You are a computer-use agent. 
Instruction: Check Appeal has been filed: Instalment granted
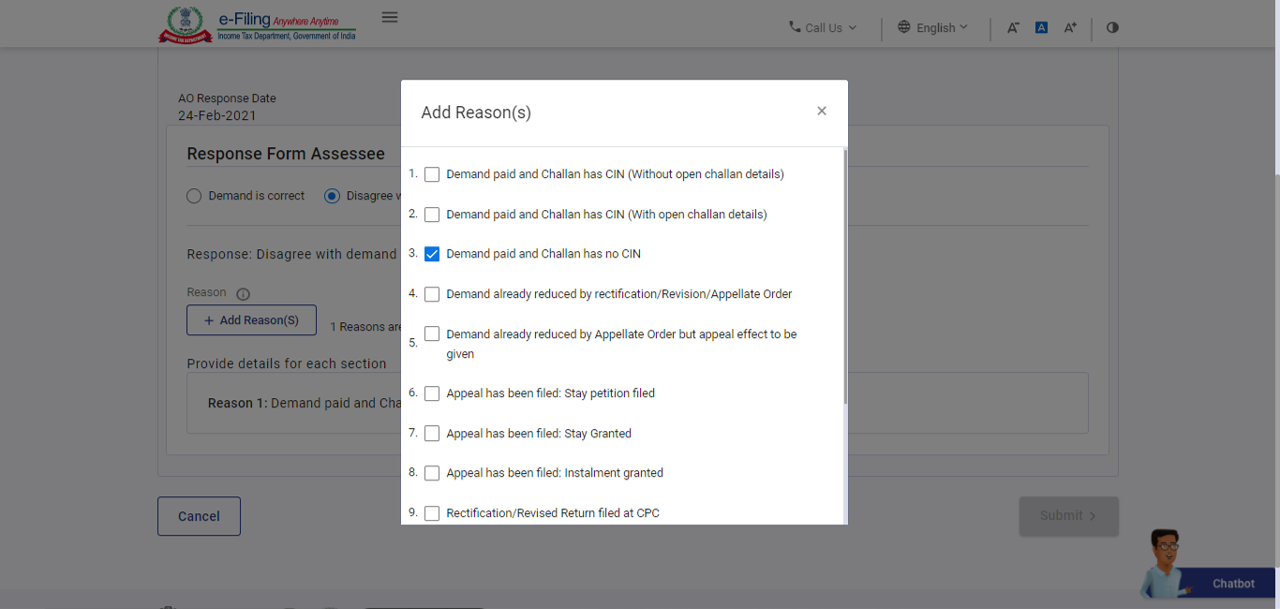point(432,473)
